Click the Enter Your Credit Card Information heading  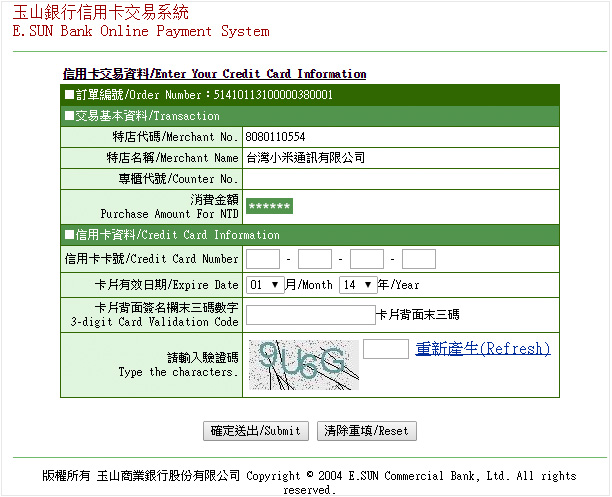pyautogui.click(x=214, y=74)
